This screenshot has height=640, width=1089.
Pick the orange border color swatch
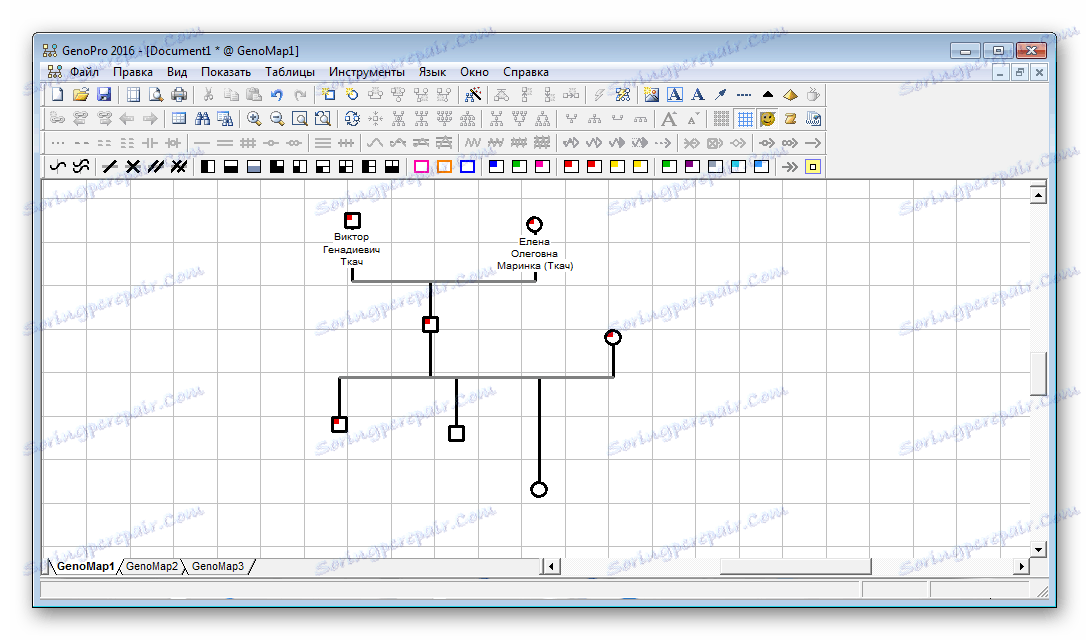coord(444,167)
